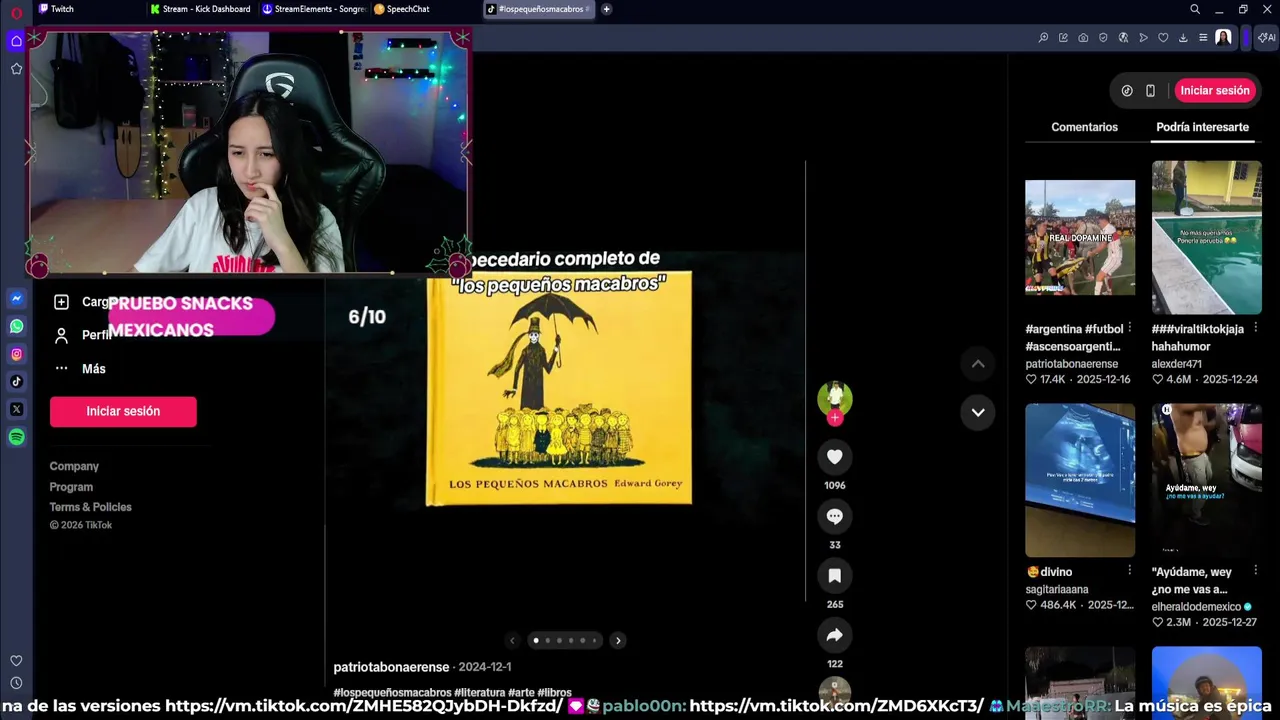Switch to Stream - Kick Dashboard tab
The height and width of the screenshot is (720, 1280).
[200, 9]
